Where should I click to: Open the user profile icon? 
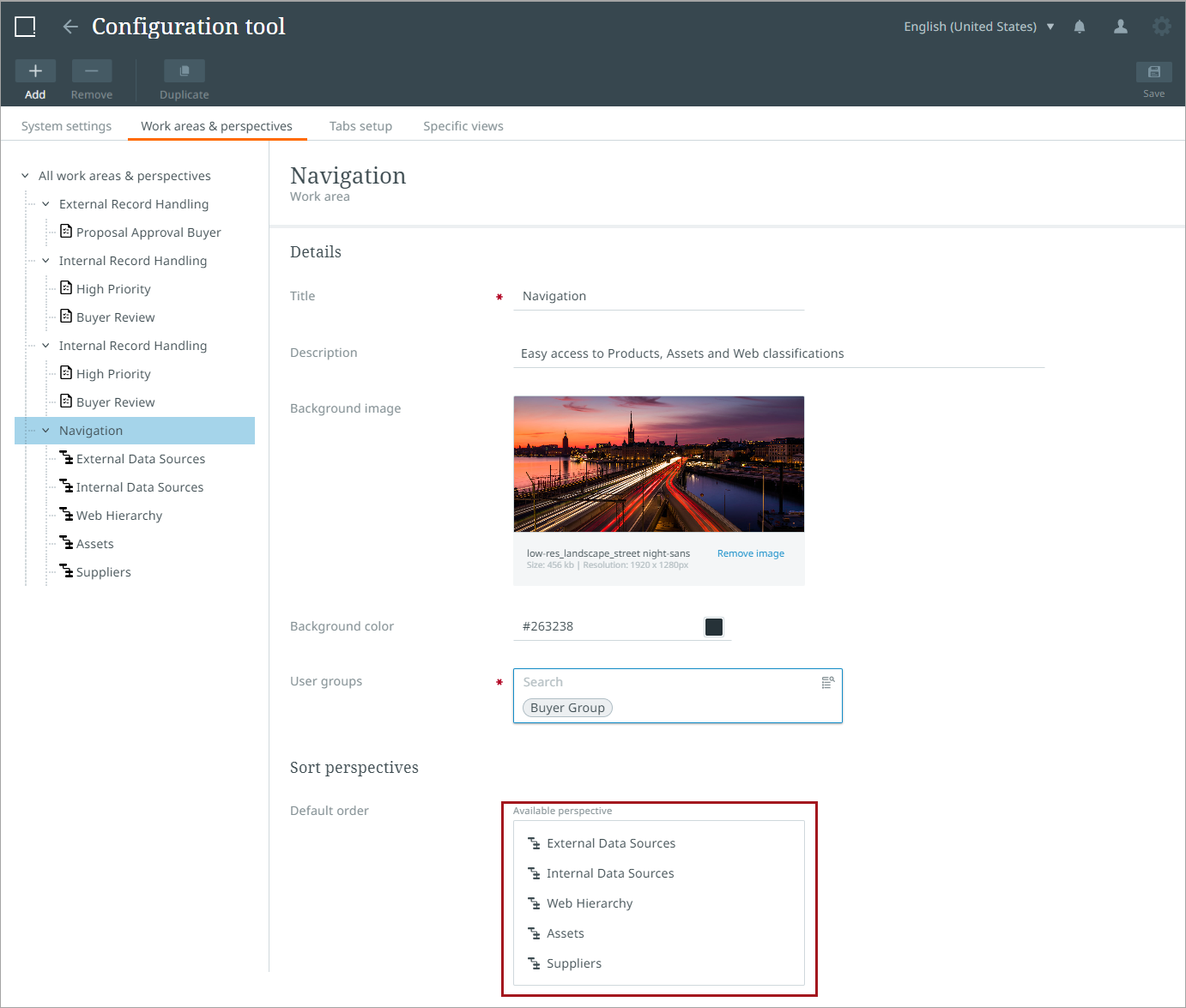[1121, 27]
